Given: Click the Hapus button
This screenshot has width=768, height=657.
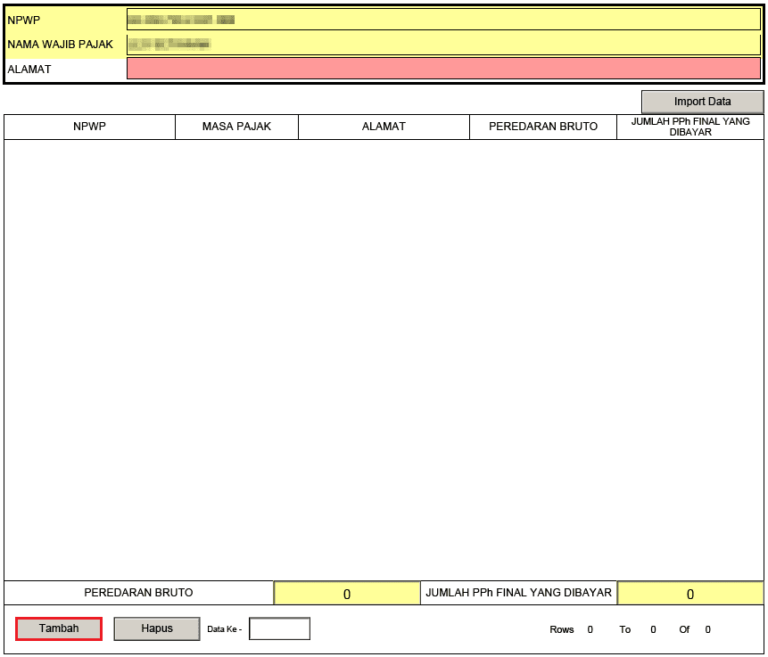Looking at the screenshot, I should (157, 629).
